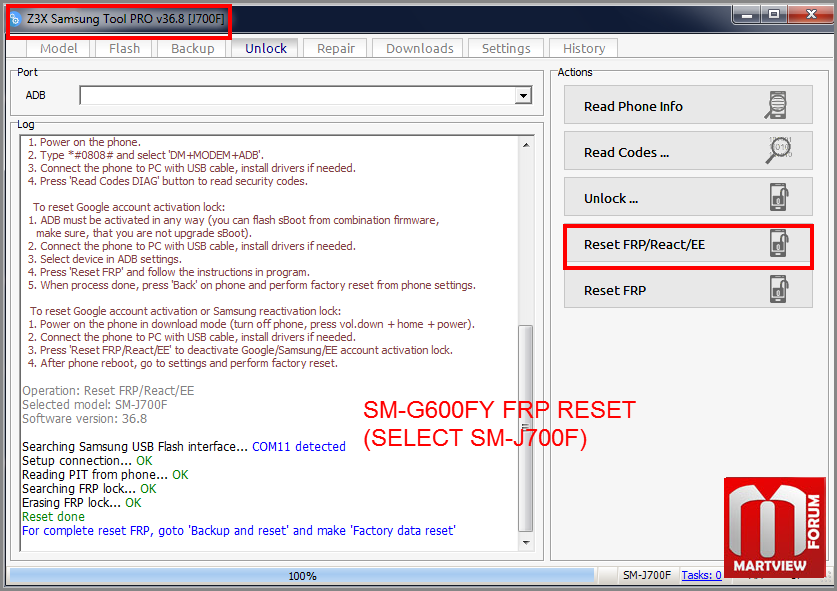Click the log scrollbar down arrow
Image resolution: width=837 pixels, height=591 pixels.
(526, 542)
